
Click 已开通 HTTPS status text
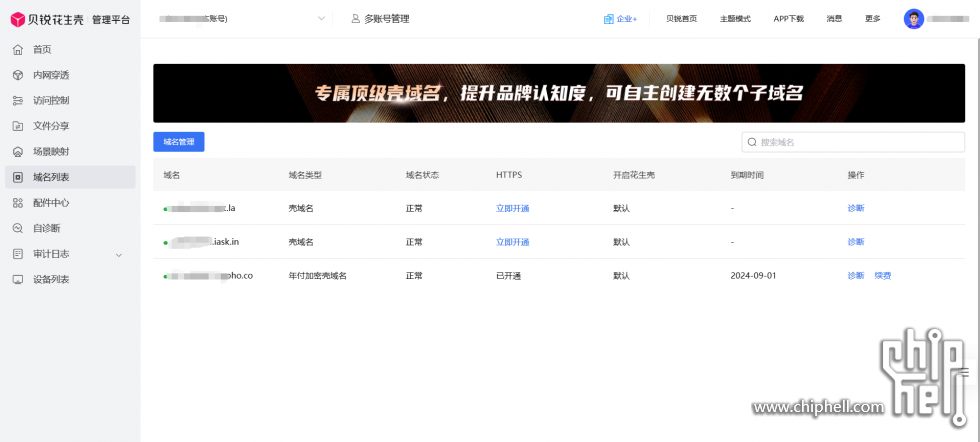click(x=508, y=276)
